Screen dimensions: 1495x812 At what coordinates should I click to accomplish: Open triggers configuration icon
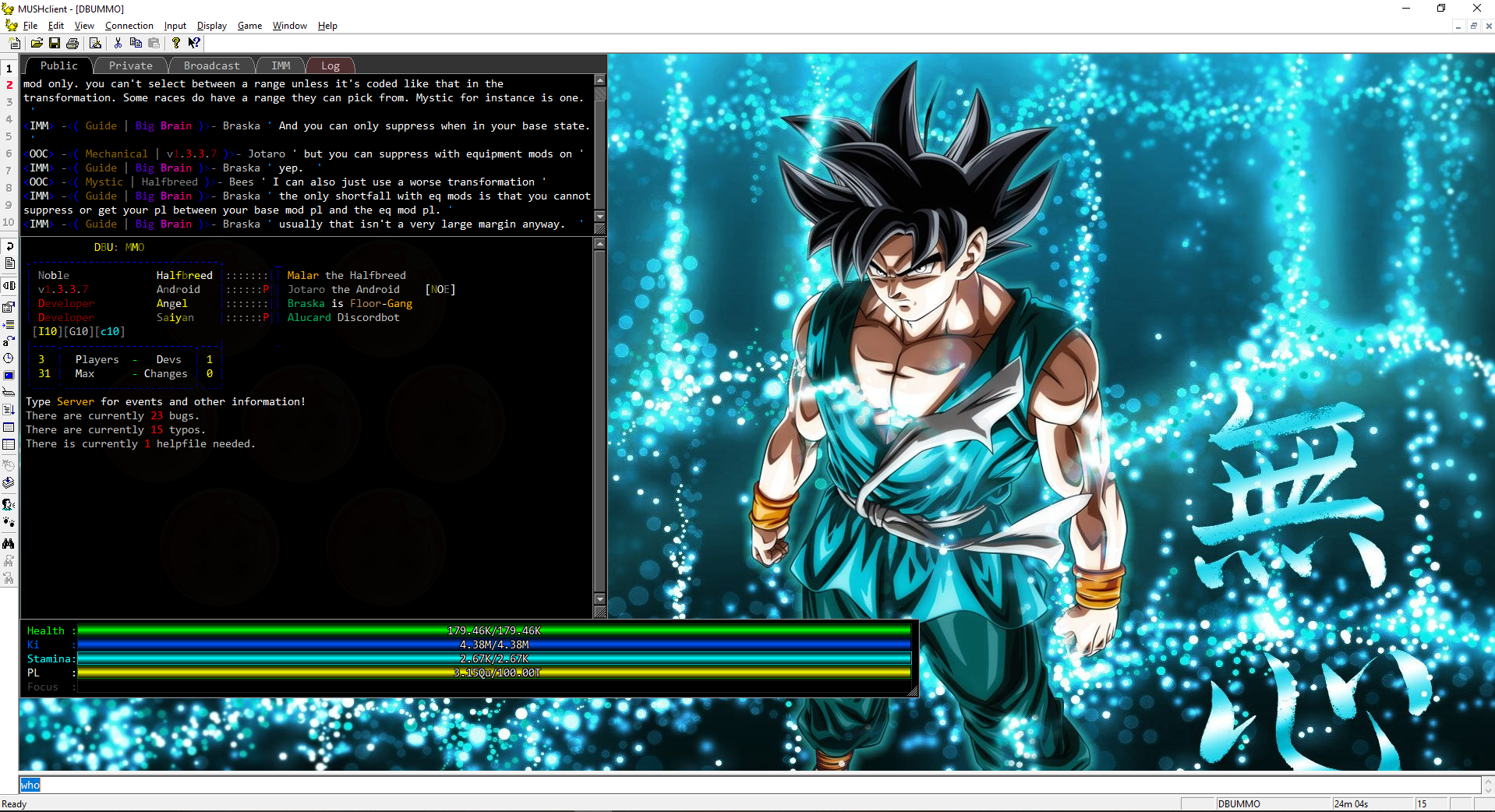click(x=9, y=323)
